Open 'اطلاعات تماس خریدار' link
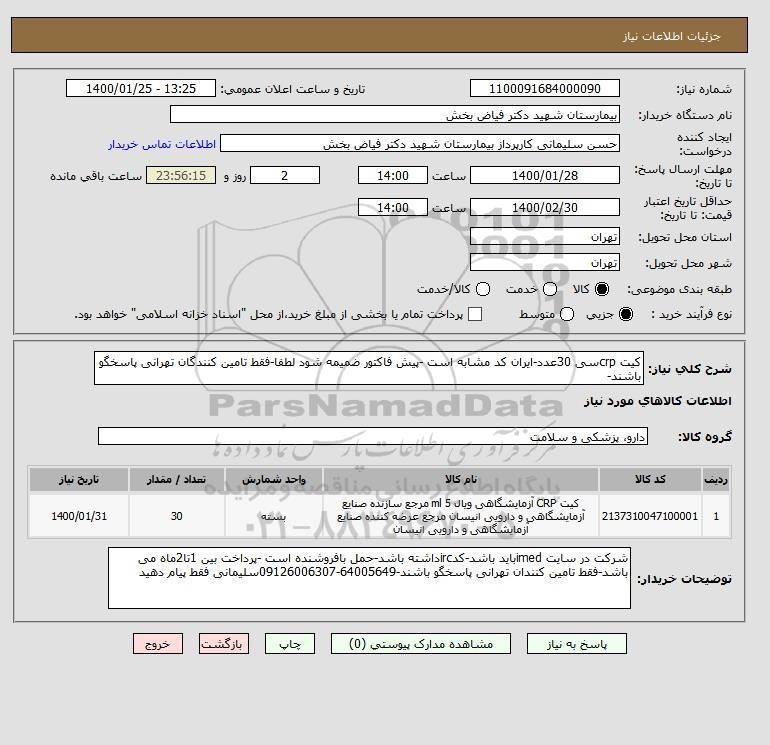This screenshot has height=745, width=770. click(162, 144)
